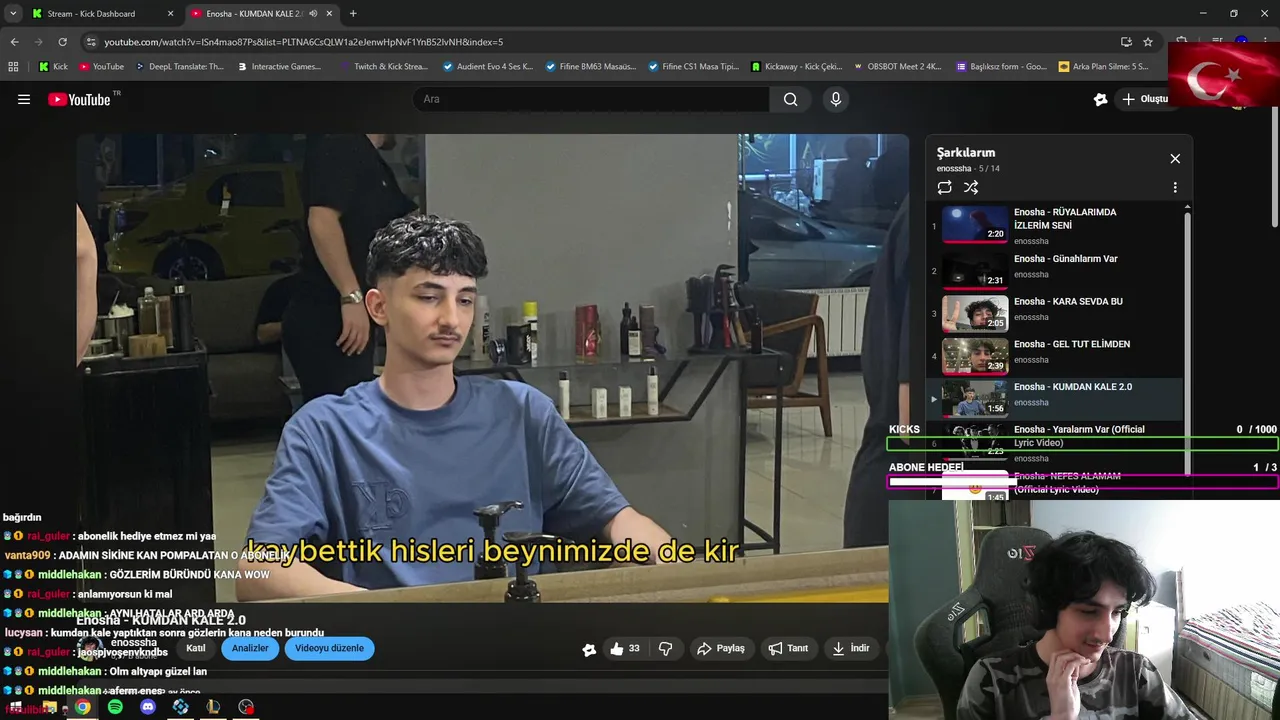1280x720 pixels.
Task: Click the install/cast icon in address bar
Action: (x=1126, y=42)
